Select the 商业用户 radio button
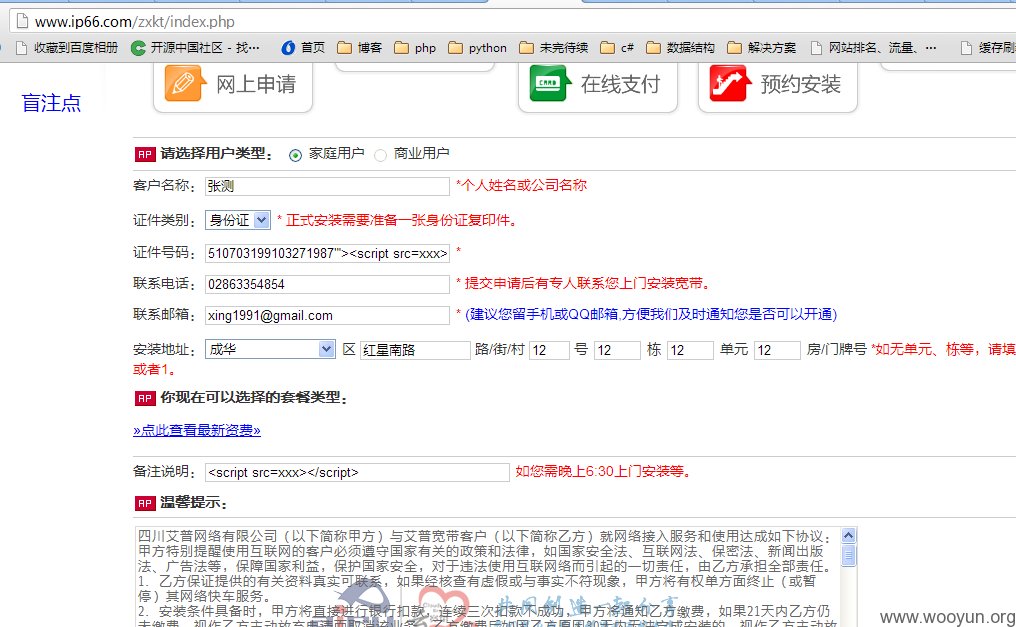 point(380,155)
